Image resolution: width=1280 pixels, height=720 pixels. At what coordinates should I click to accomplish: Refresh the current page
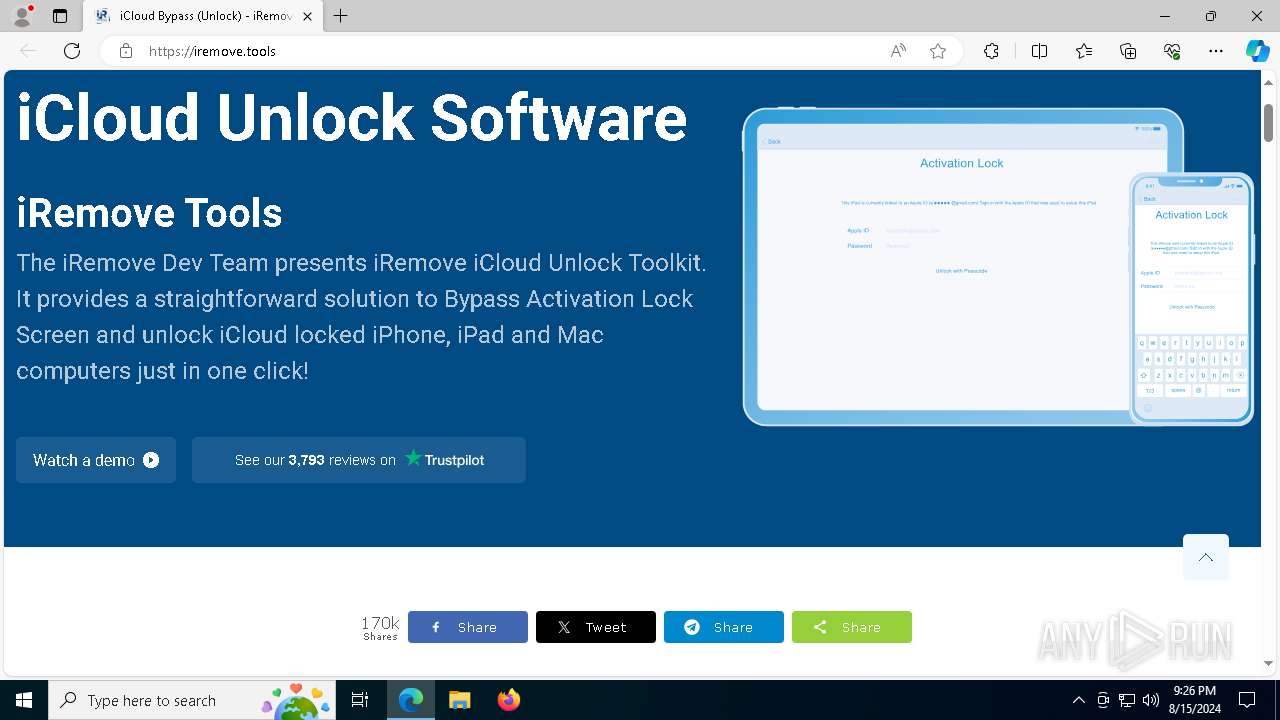72,51
